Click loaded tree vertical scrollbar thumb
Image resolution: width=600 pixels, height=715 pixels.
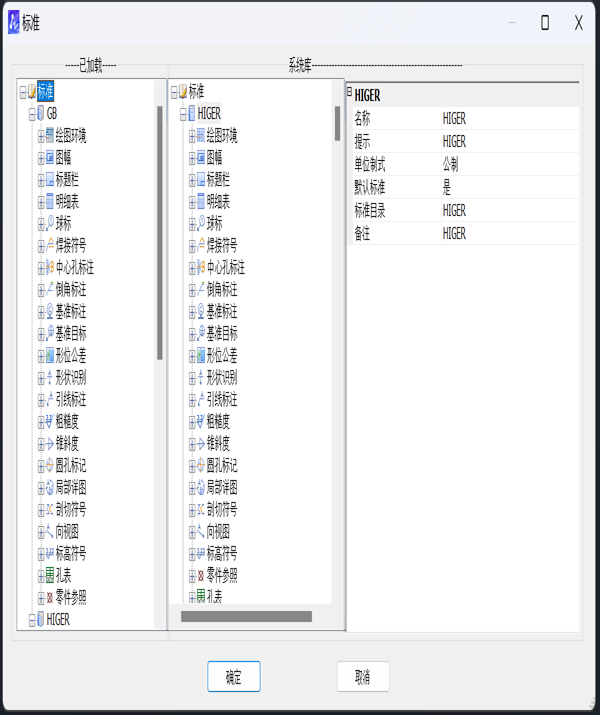pyautogui.click(x=160, y=233)
